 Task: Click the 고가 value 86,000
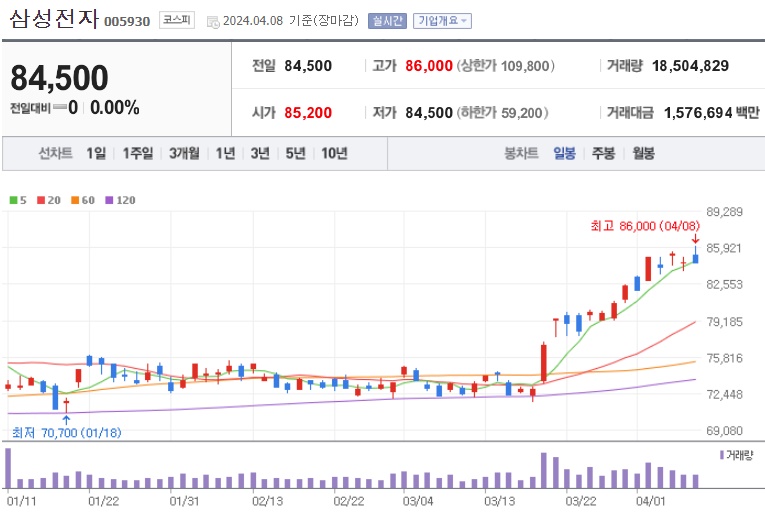pos(429,66)
